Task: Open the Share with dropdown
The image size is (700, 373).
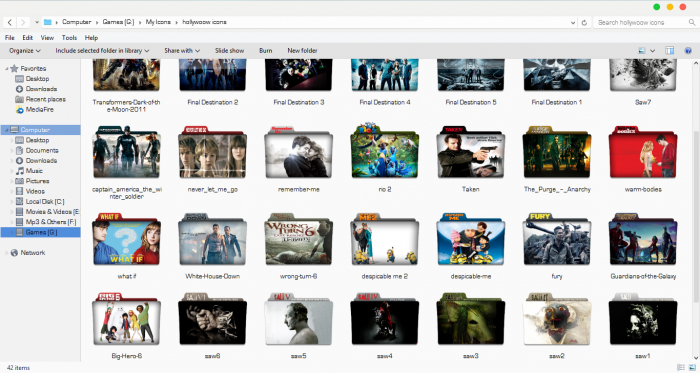Action: point(182,50)
